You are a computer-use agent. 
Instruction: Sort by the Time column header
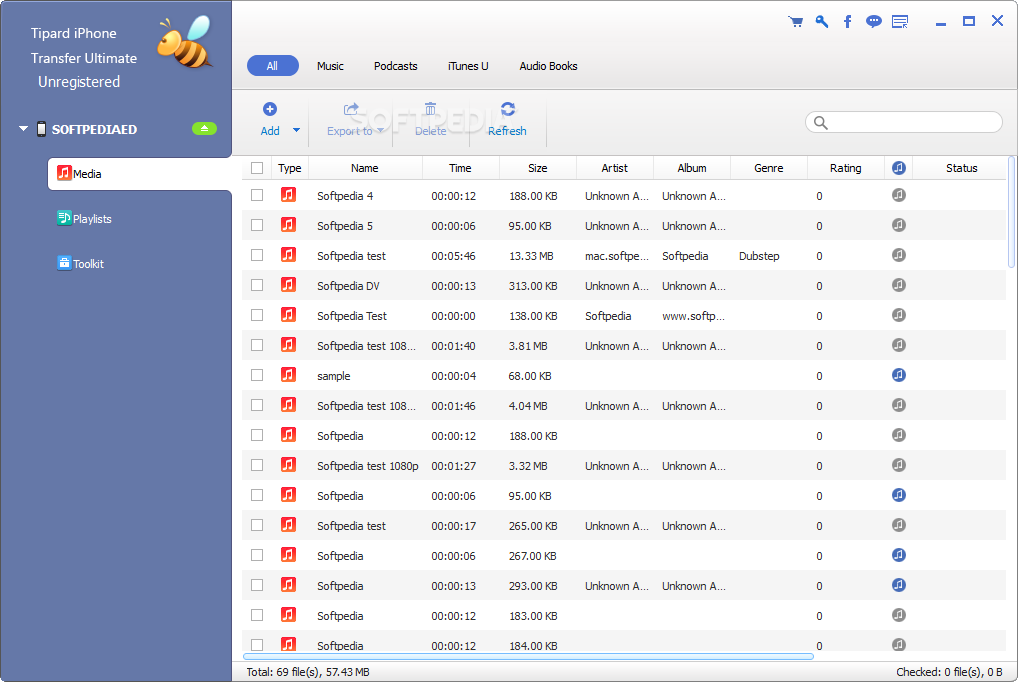pyautogui.click(x=460, y=168)
